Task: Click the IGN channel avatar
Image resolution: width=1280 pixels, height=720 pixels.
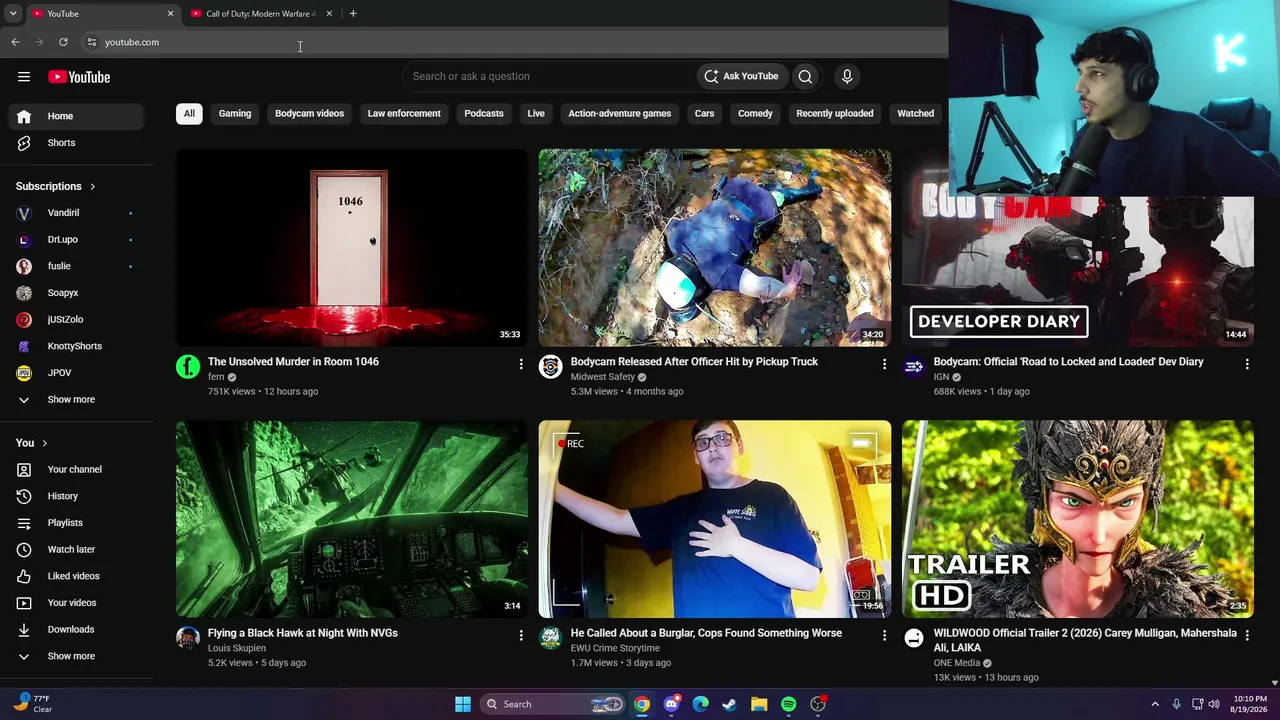Action: tap(914, 367)
